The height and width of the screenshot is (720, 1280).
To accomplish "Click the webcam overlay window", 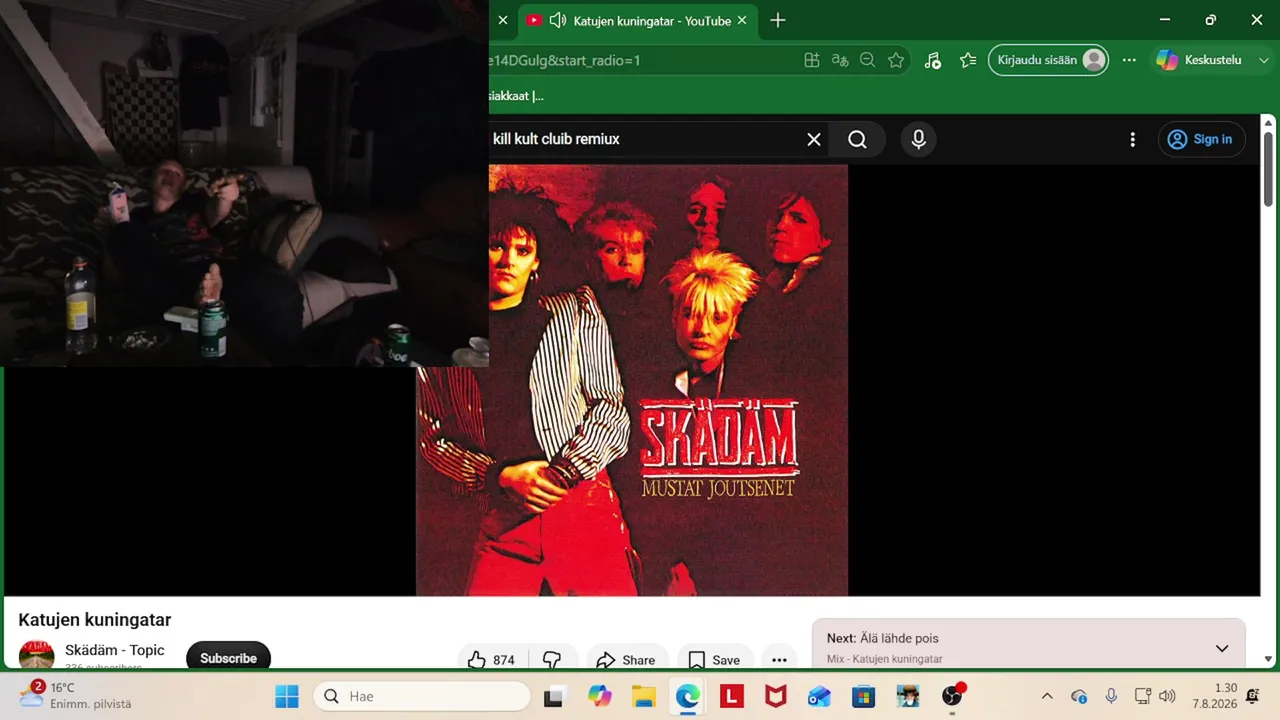I will point(244,183).
